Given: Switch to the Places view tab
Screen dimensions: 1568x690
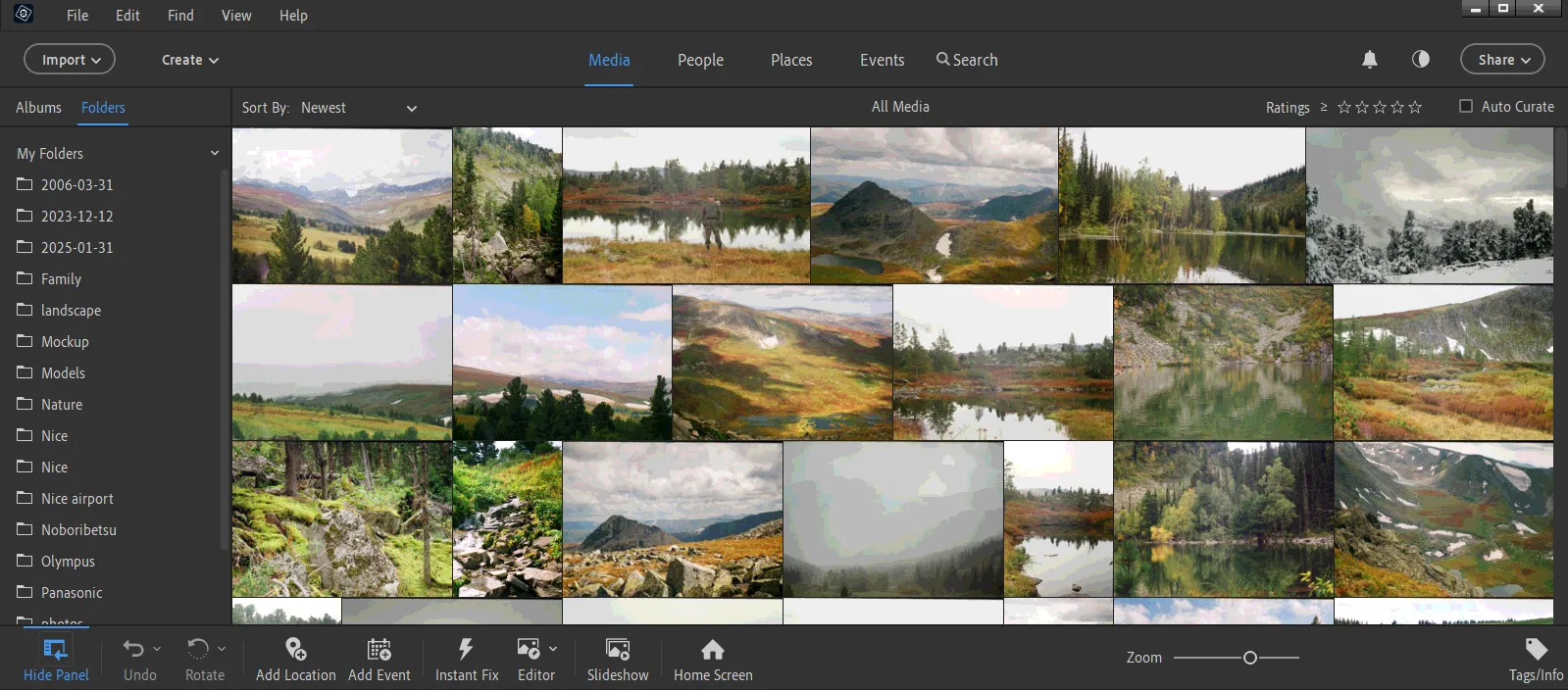Looking at the screenshot, I should pos(791,60).
